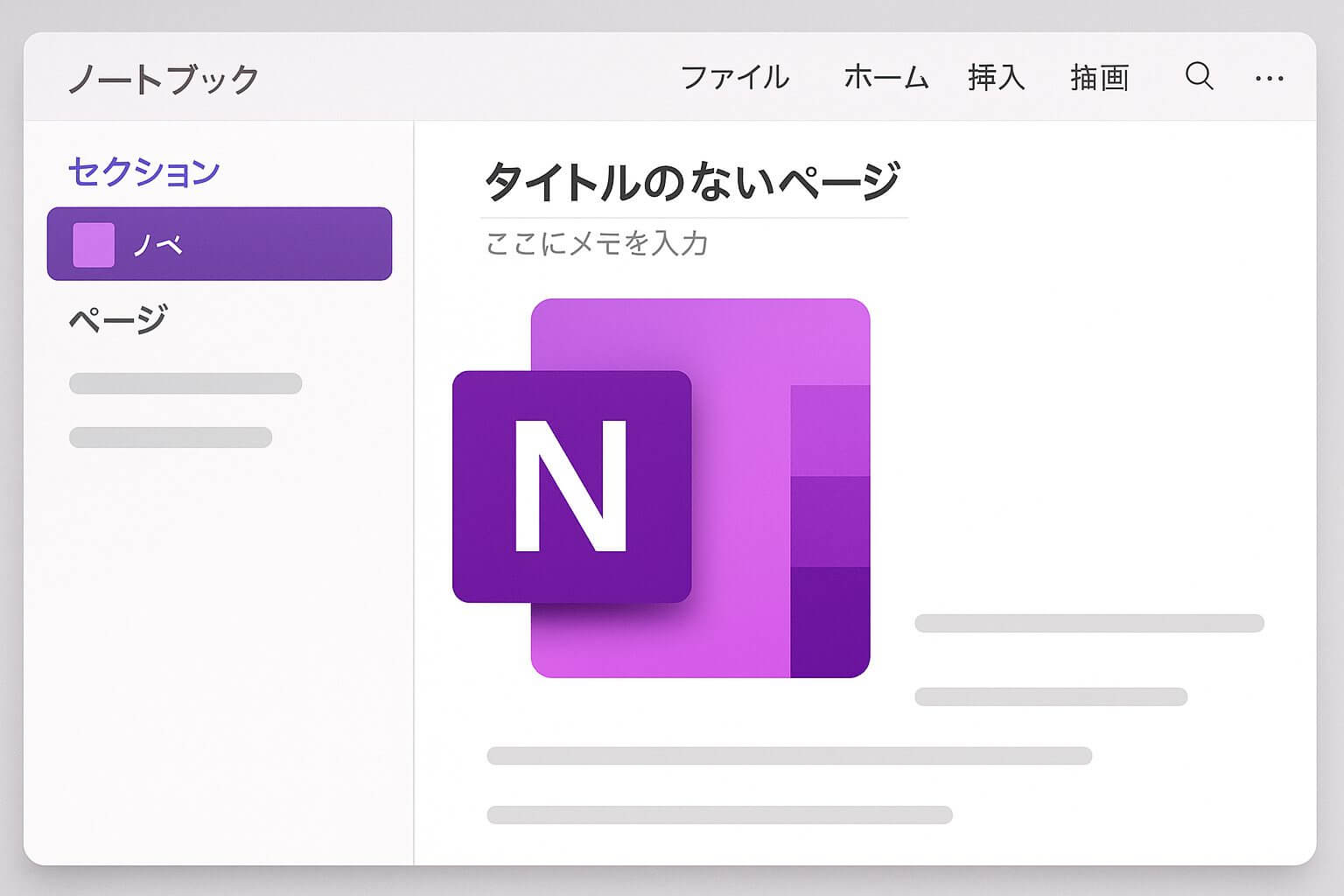Select the first page placeholder under ページ
The width and height of the screenshot is (1344, 896).
(185, 383)
